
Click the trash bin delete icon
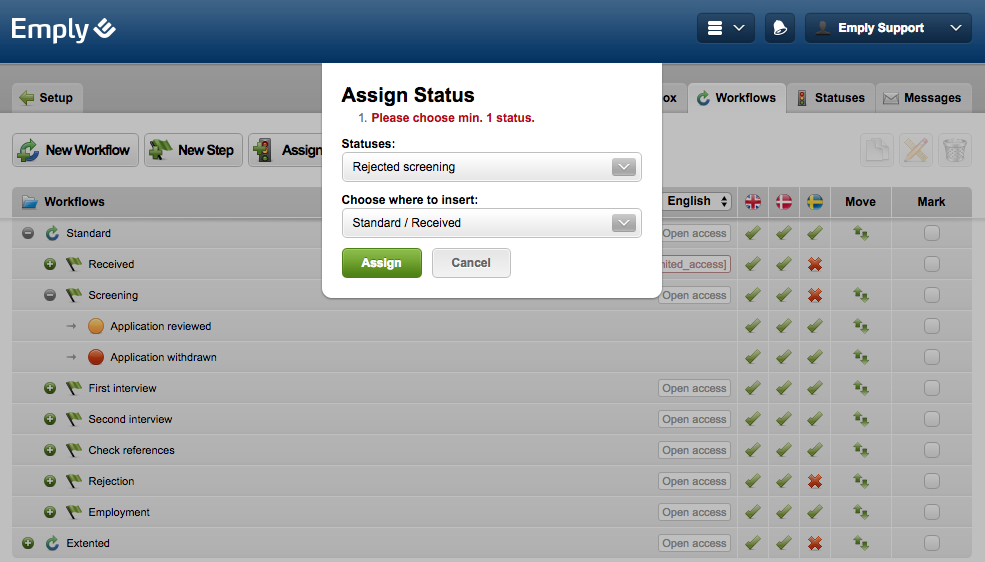tap(955, 150)
